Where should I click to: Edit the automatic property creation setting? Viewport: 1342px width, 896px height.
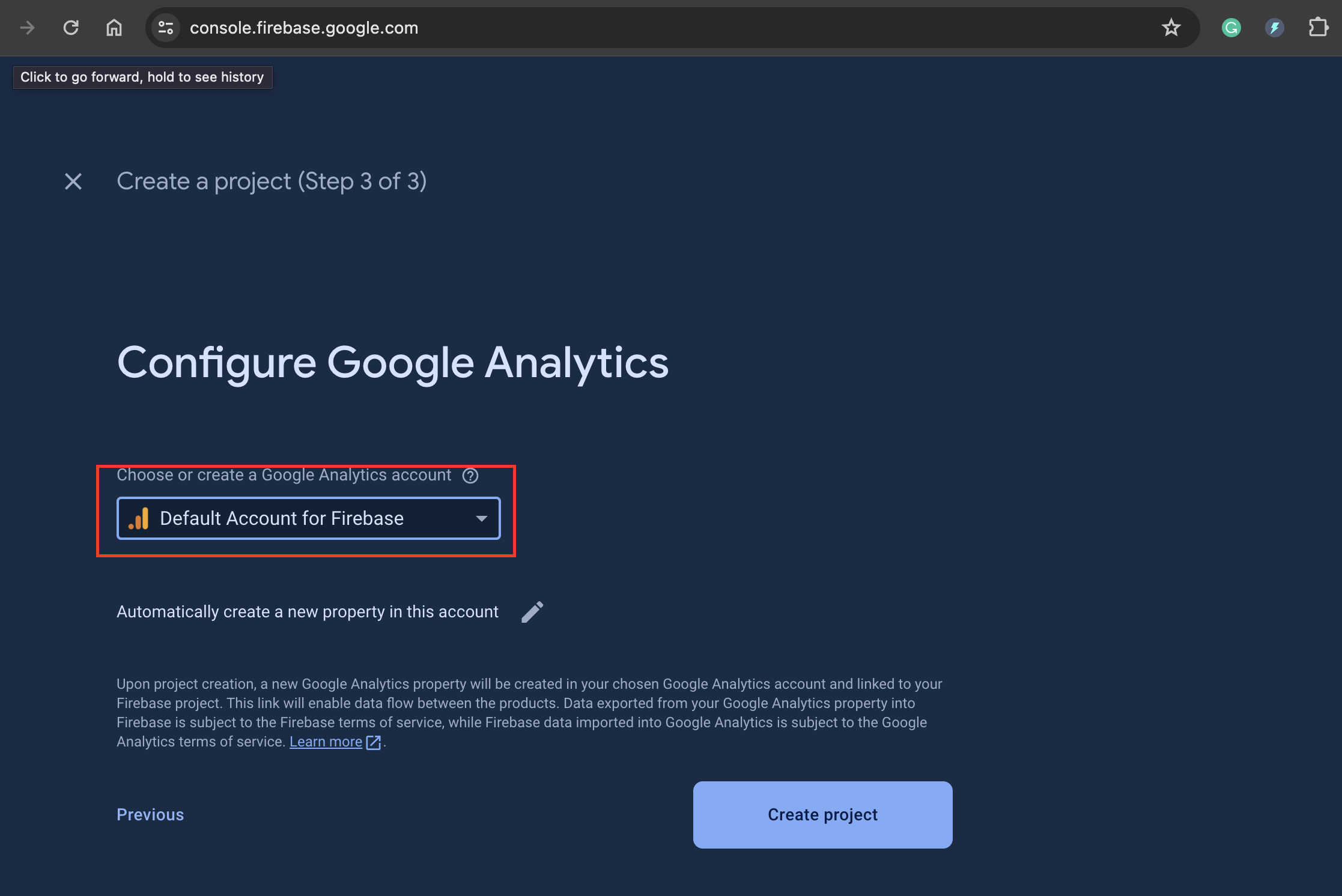coord(532,612)
